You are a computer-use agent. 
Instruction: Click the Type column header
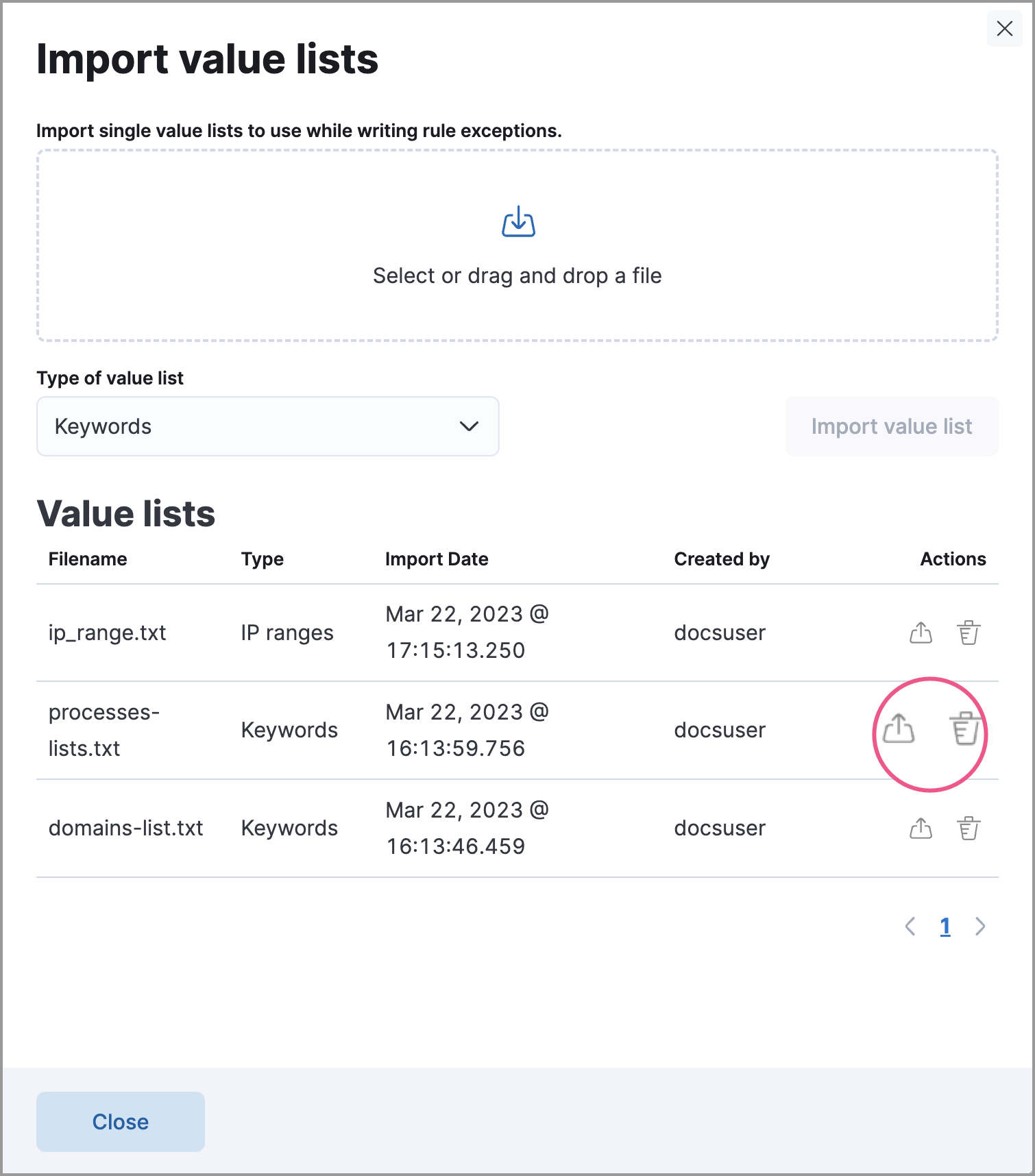click(x=263, y=559)
